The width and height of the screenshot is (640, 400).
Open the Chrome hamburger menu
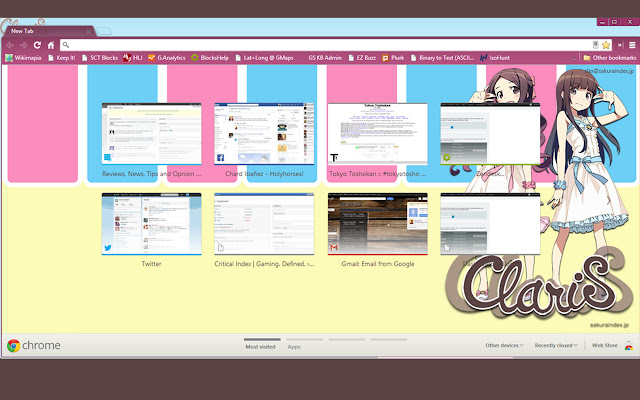click(x=632, y=45)
